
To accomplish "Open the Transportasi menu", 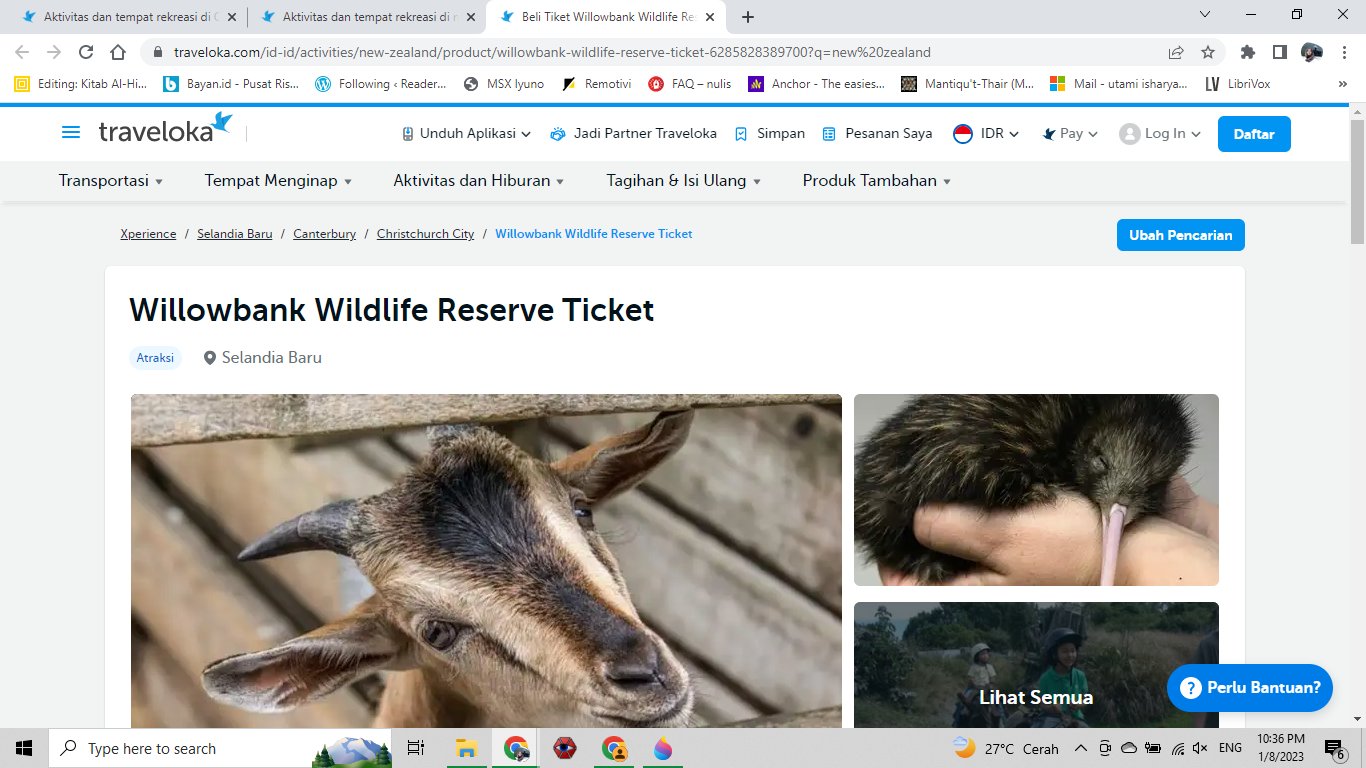I will click(x=110, y=181).
